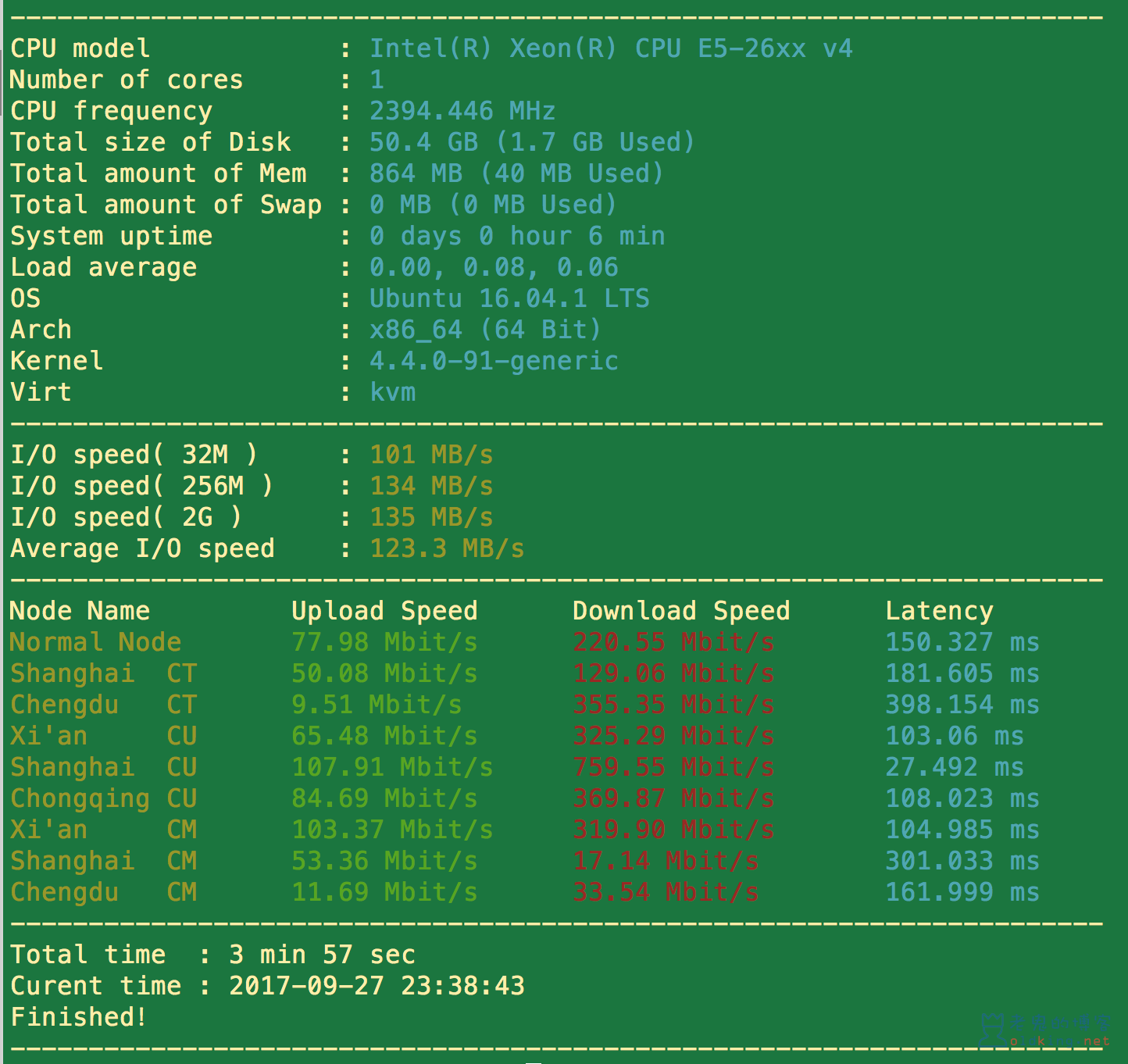The width and height of the screenshot is (1128, 1064).
Task: Click the 2394.446 MHz CPU frequency value
Action: pos(462,111)
